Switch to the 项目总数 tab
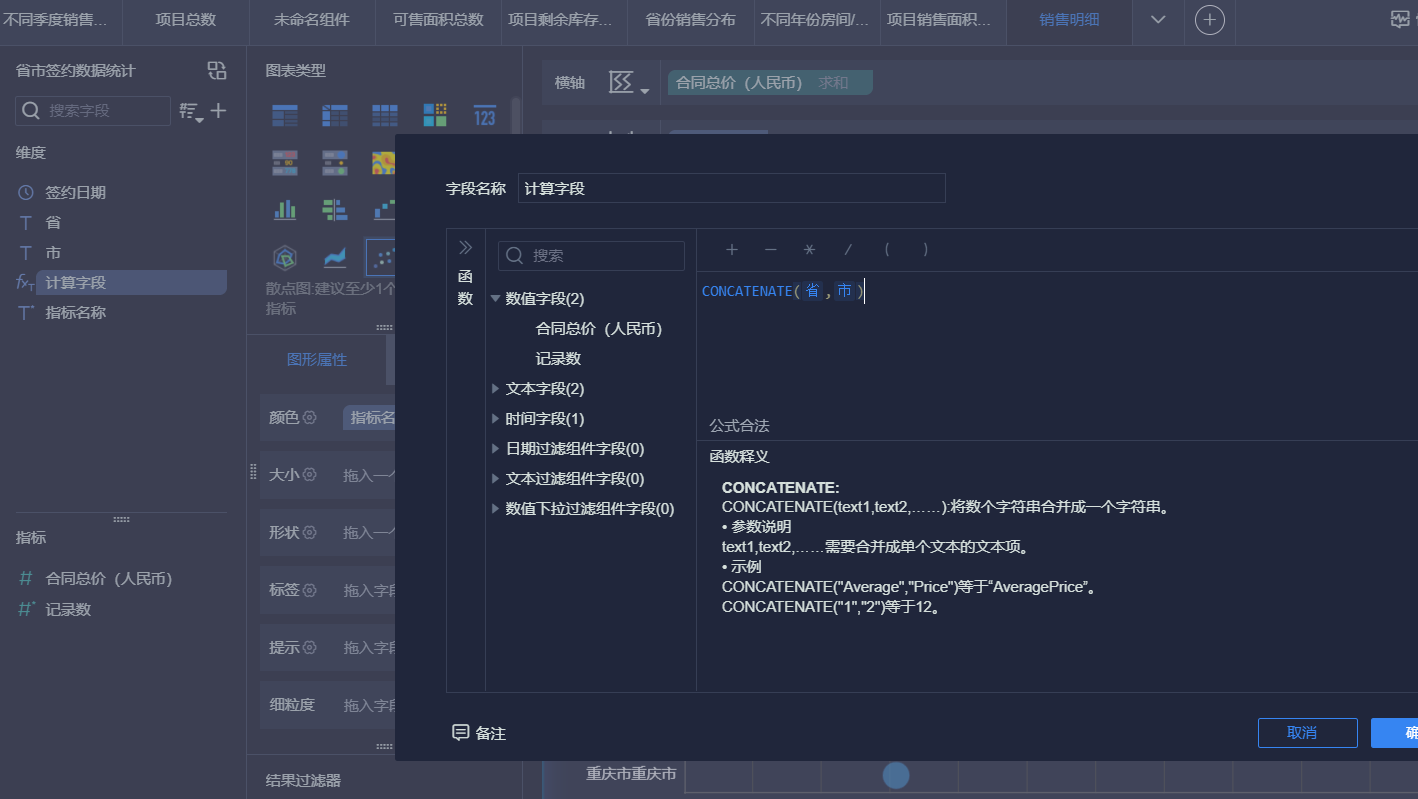Viewport: 1418px width, 799px height. pyautogui.click(x=185, y=20)
